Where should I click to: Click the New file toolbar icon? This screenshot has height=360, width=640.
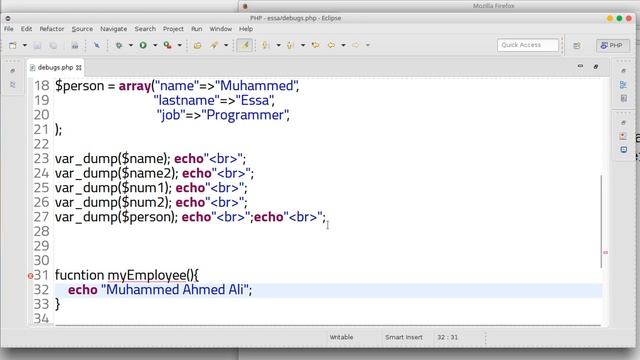coord(13,45)
